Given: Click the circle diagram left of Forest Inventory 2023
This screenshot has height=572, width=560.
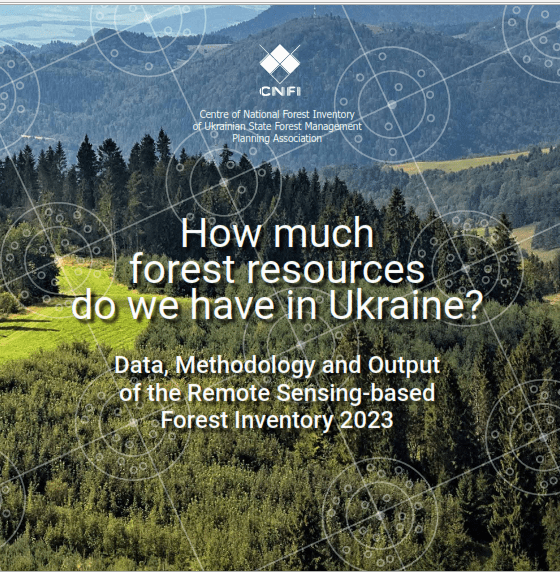Looking at the screenshot, I should click(x=134, y=422).
